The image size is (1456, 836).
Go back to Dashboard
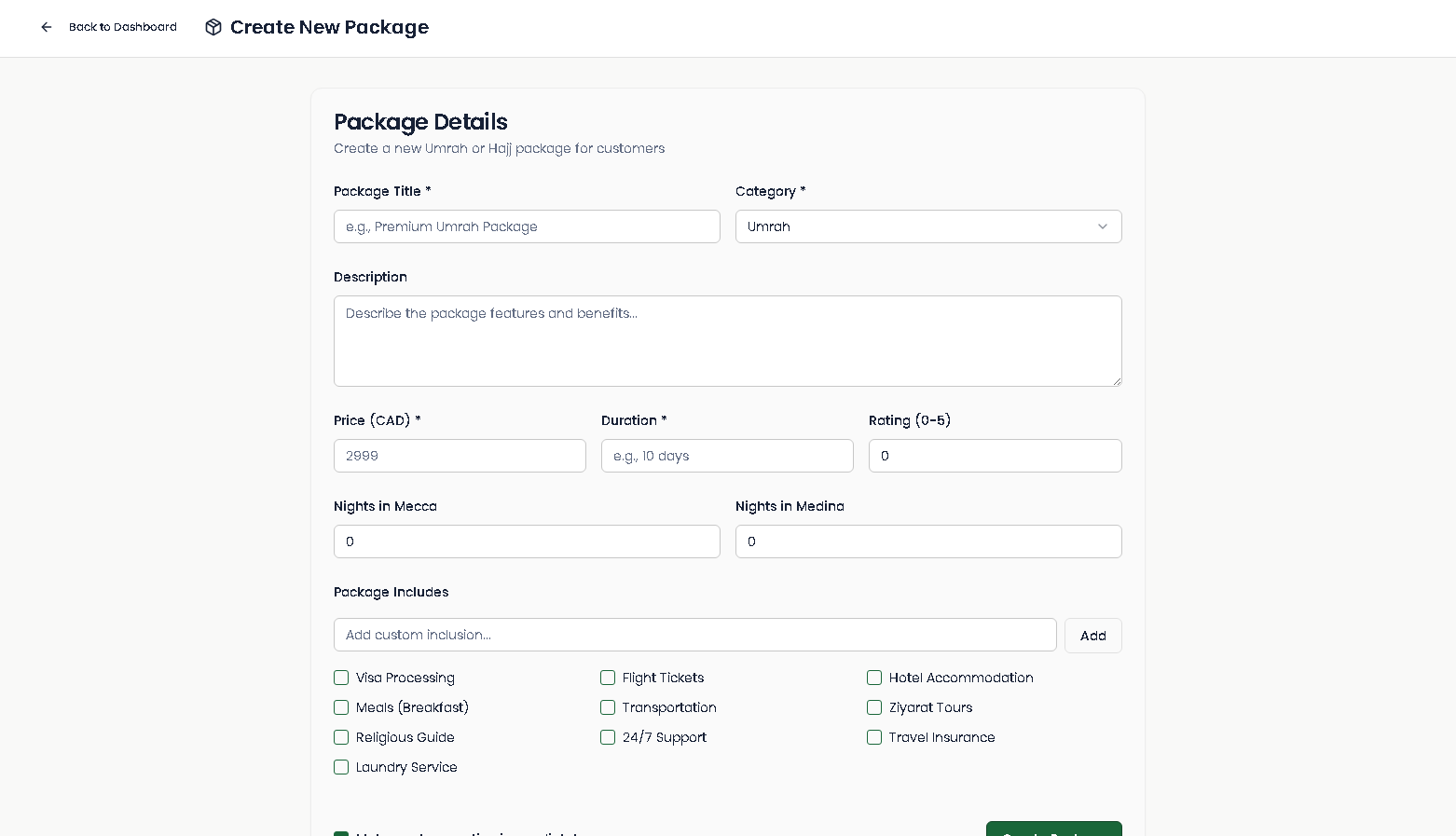122,27
